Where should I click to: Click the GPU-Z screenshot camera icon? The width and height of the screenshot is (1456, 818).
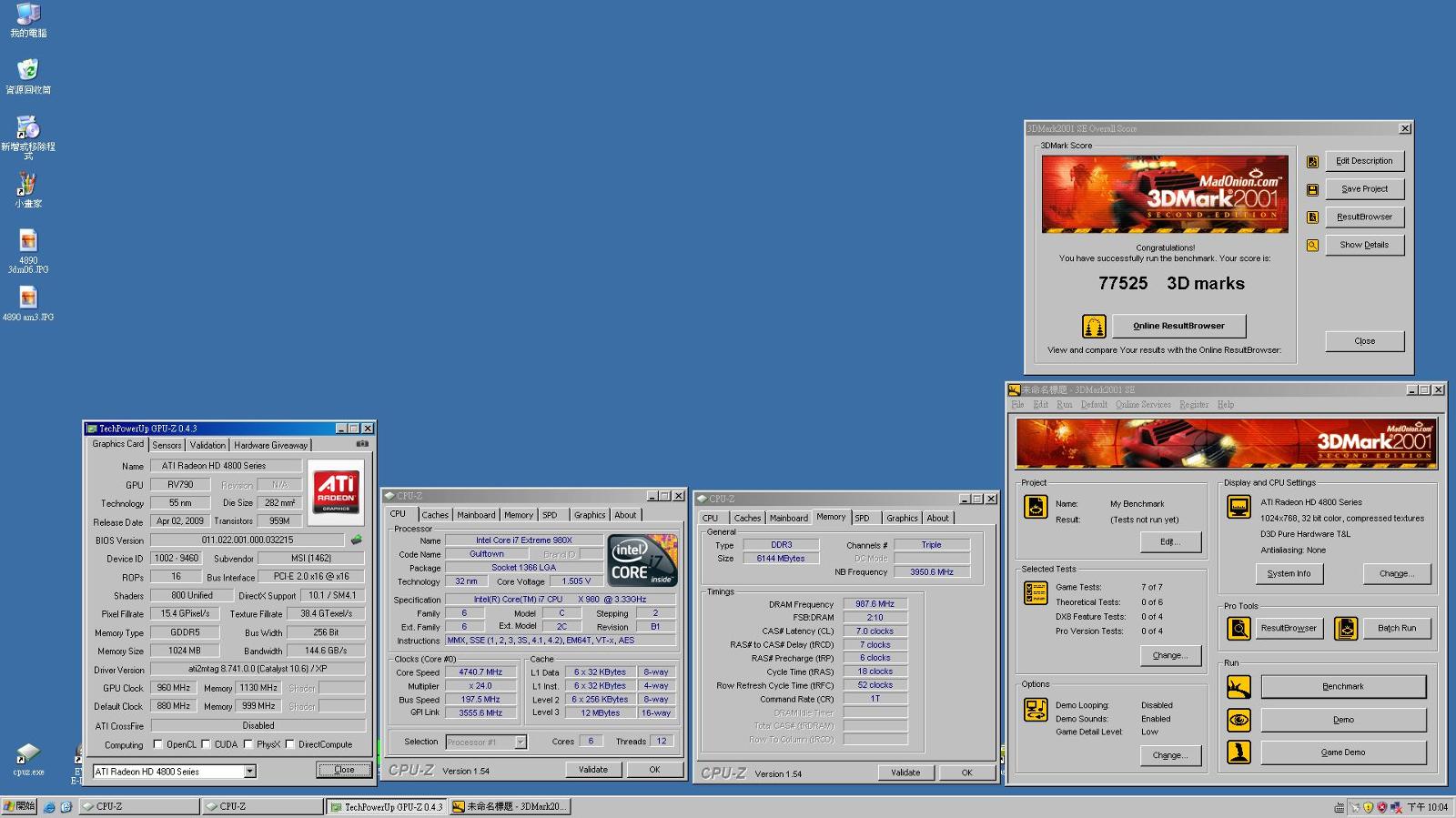(x=362, y=444)
